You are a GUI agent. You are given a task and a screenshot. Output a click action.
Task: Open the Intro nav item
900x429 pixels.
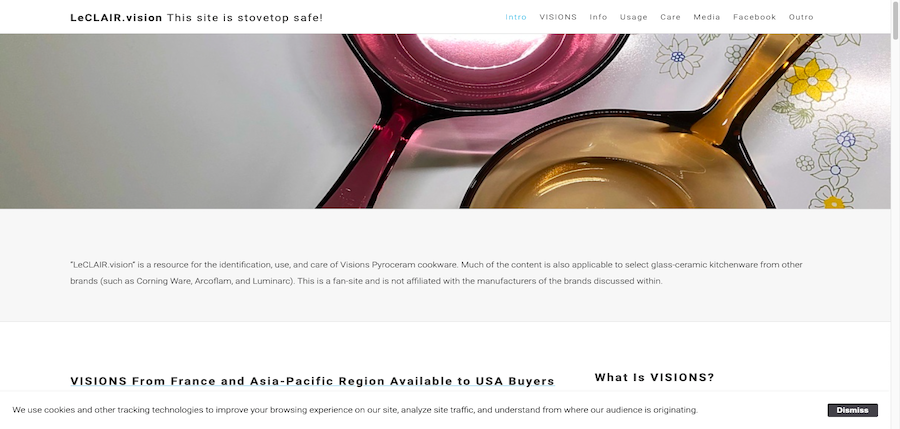pos(515,17)
